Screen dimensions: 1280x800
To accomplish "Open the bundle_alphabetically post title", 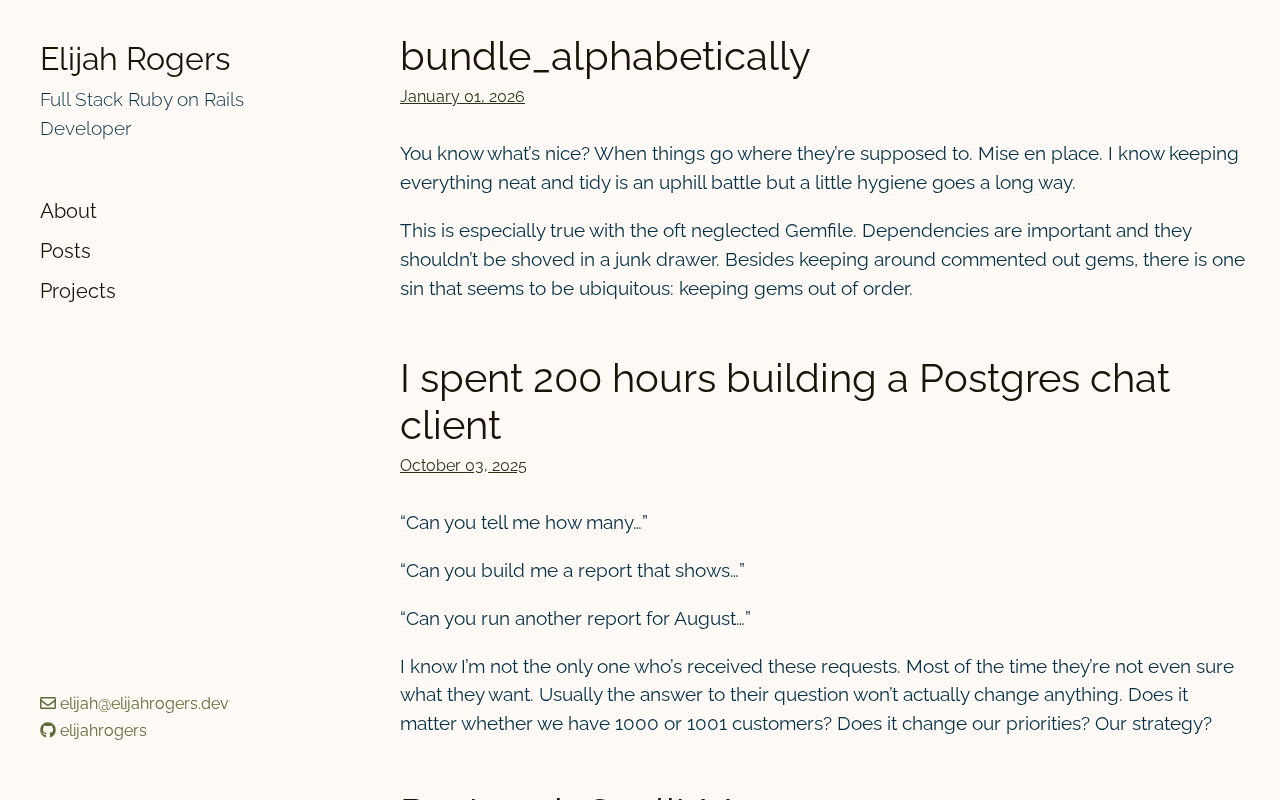I will [604, 56].
